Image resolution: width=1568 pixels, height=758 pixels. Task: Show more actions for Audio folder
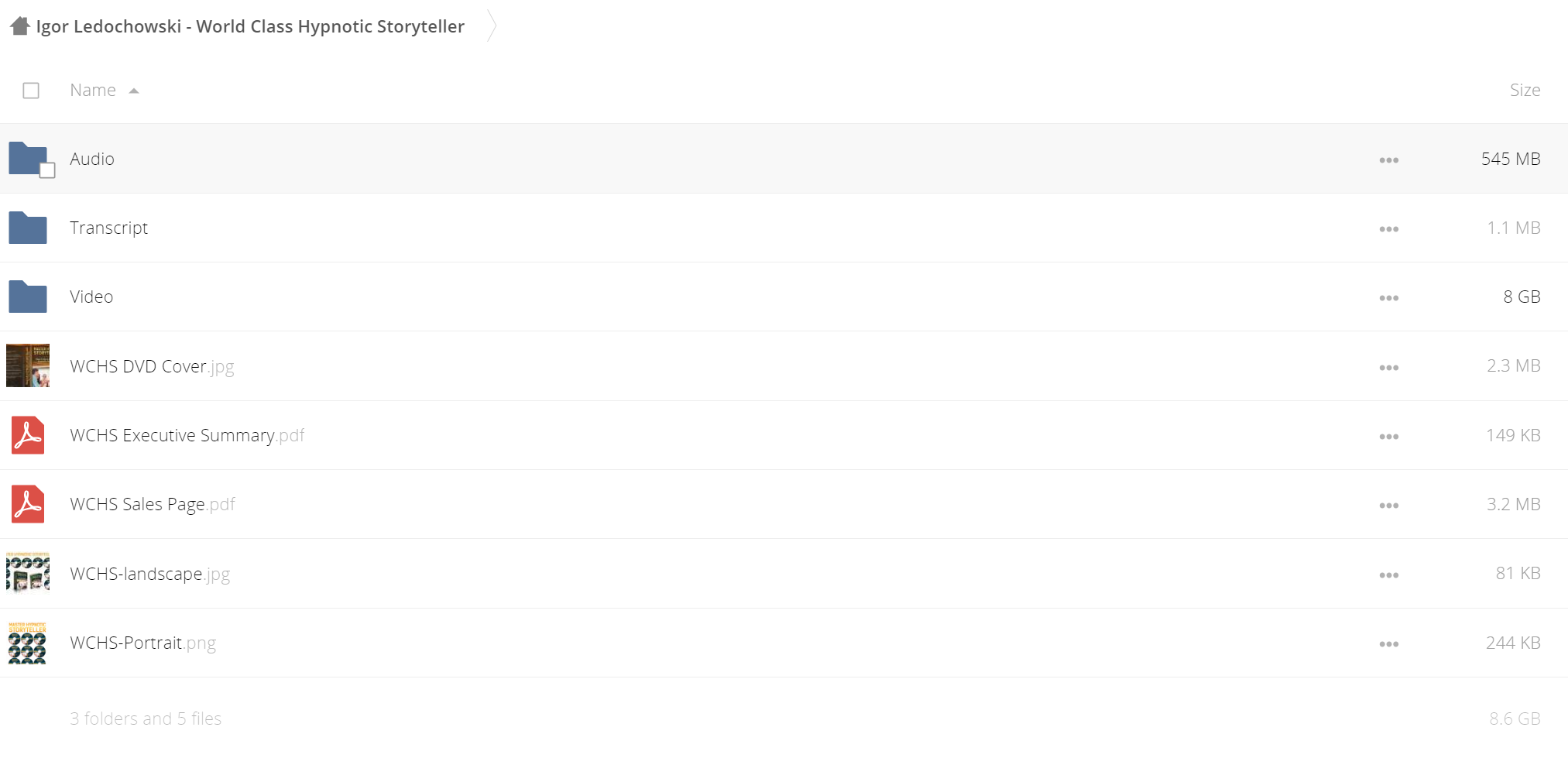[x=1388, y=160]
